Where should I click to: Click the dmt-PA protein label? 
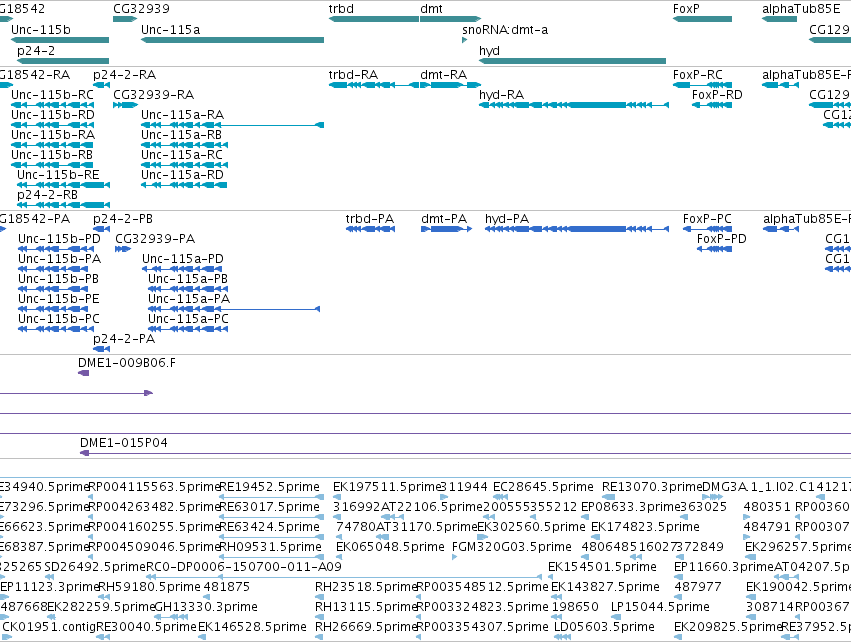point(444,219)
